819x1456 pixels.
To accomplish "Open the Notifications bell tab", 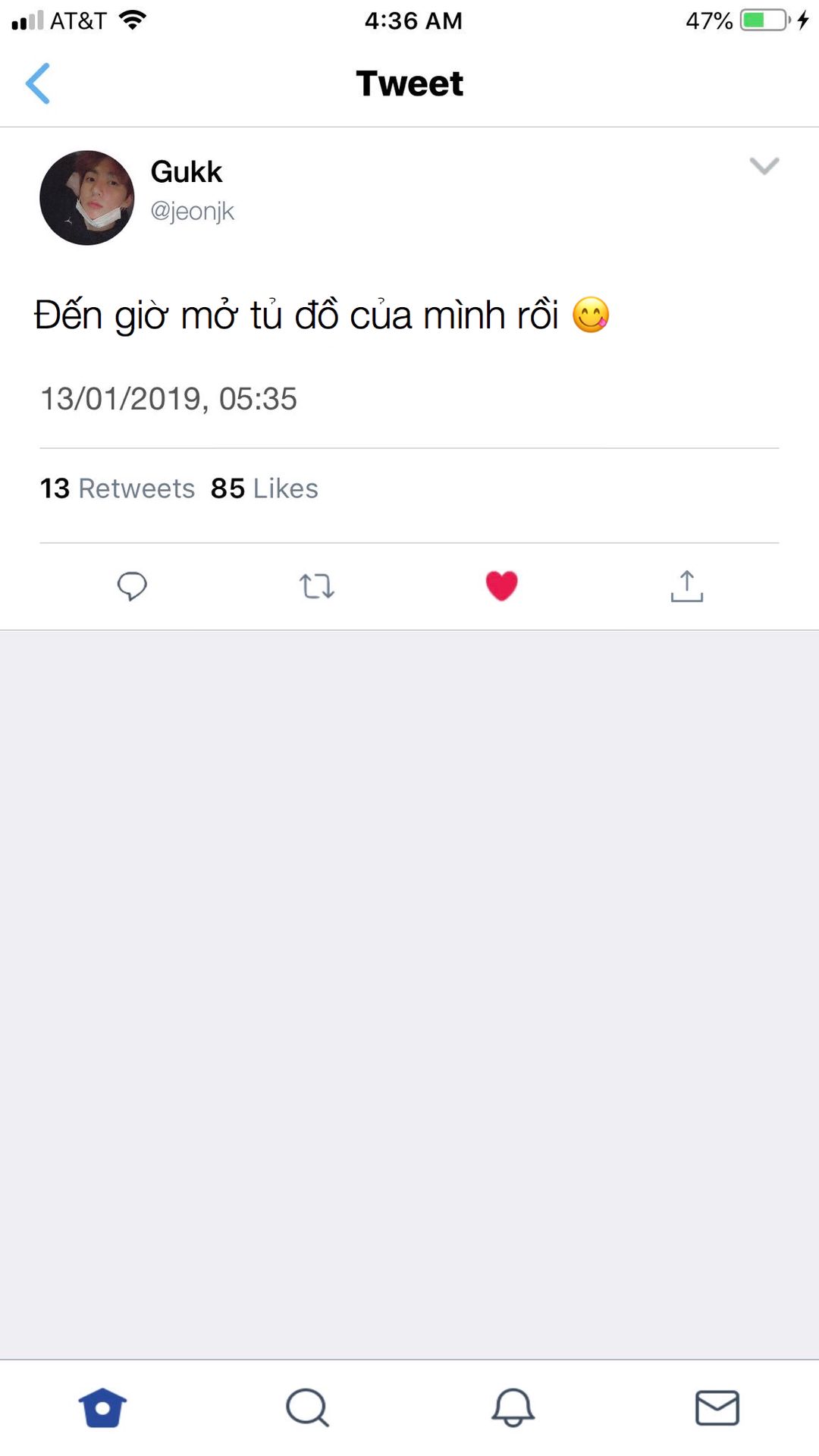I will (513, 1408).
